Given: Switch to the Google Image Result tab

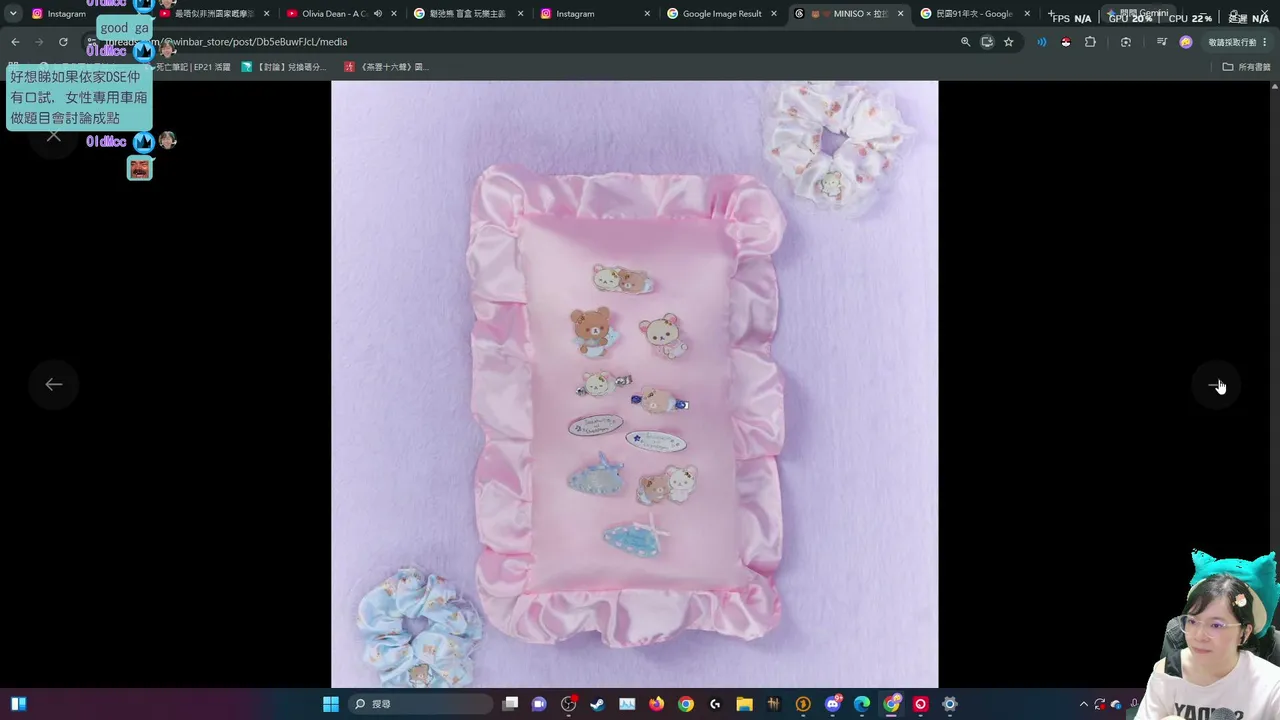Looking at the screenshot, I should click(722, 14).
